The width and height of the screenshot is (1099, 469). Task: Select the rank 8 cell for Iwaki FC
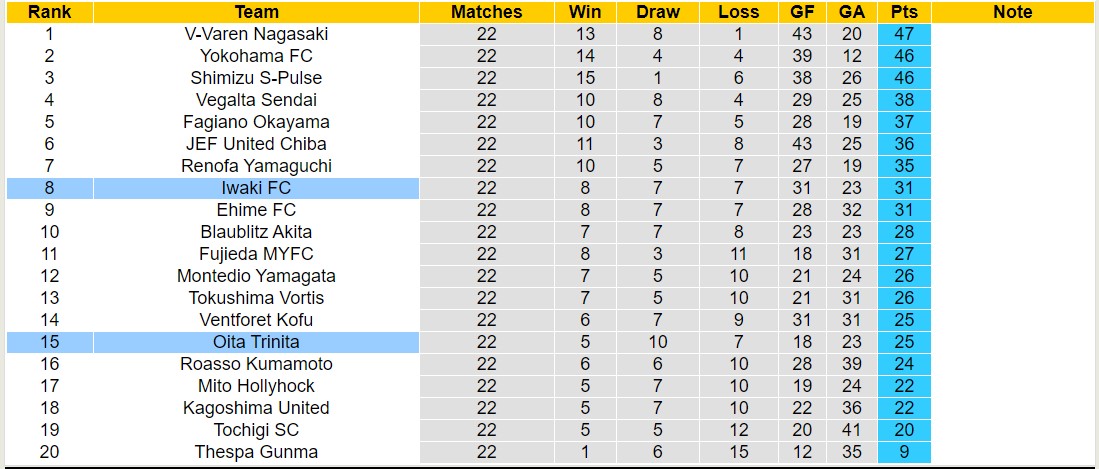48,188
